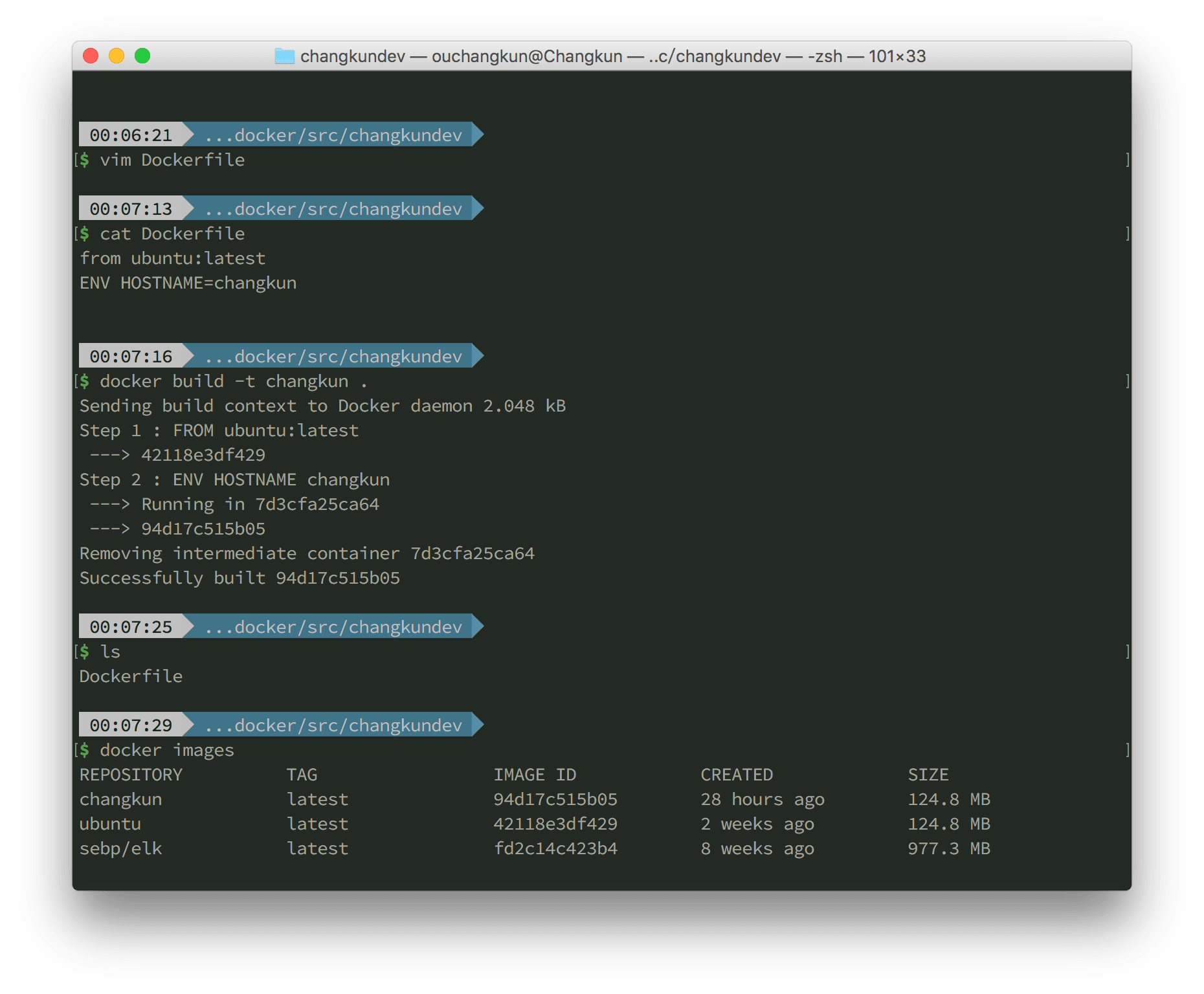
Task: Click the 00:06:21 timestamp prompt segment
Action: click(131, 135)
